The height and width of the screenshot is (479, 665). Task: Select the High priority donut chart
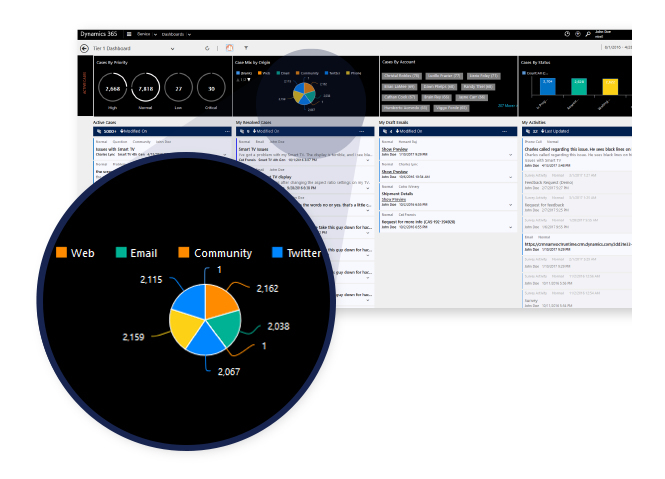point(113,89)
